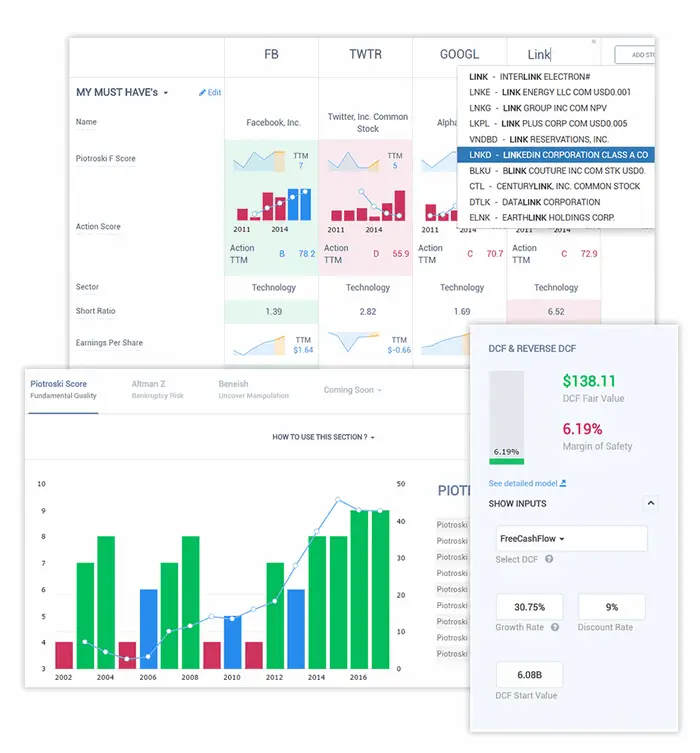The image size is (700, 753).
Task: Click Short Ratio value 6.52
Action: (556, 312)
